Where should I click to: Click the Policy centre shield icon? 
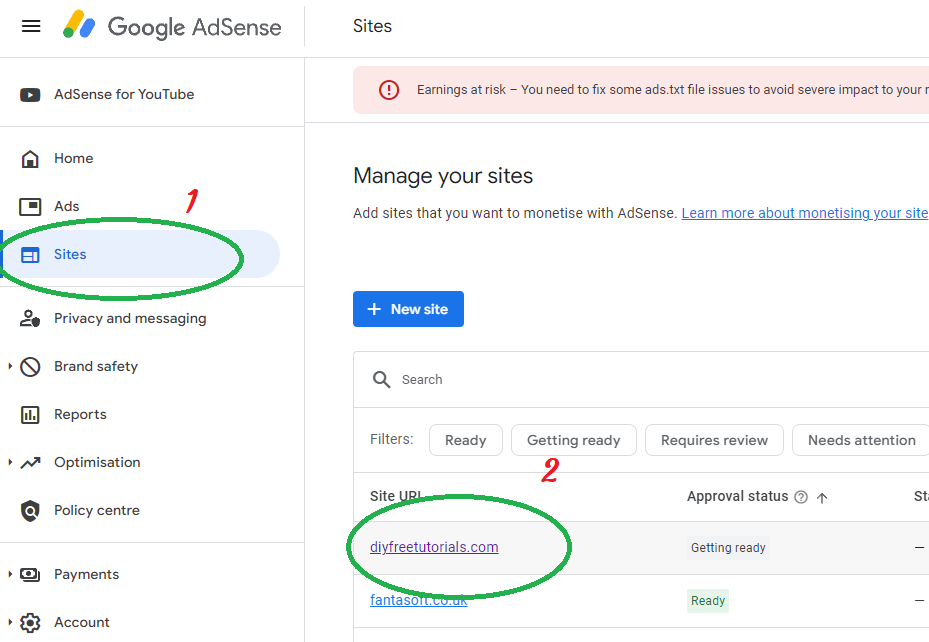30,511
